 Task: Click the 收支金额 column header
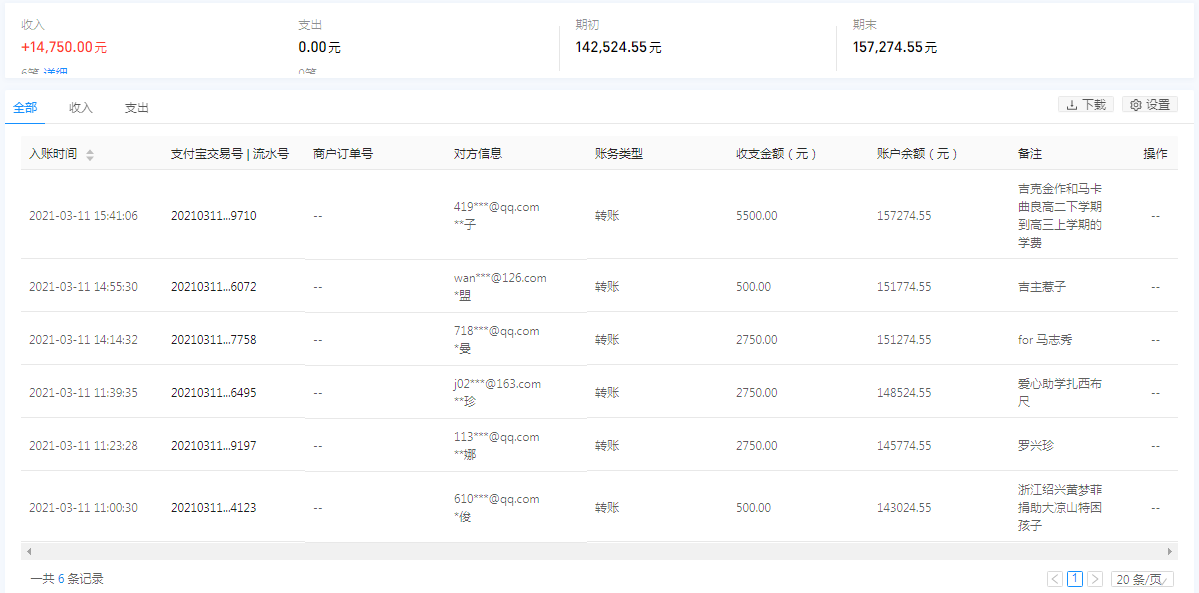pyautogui.click(x=776, y=154)
